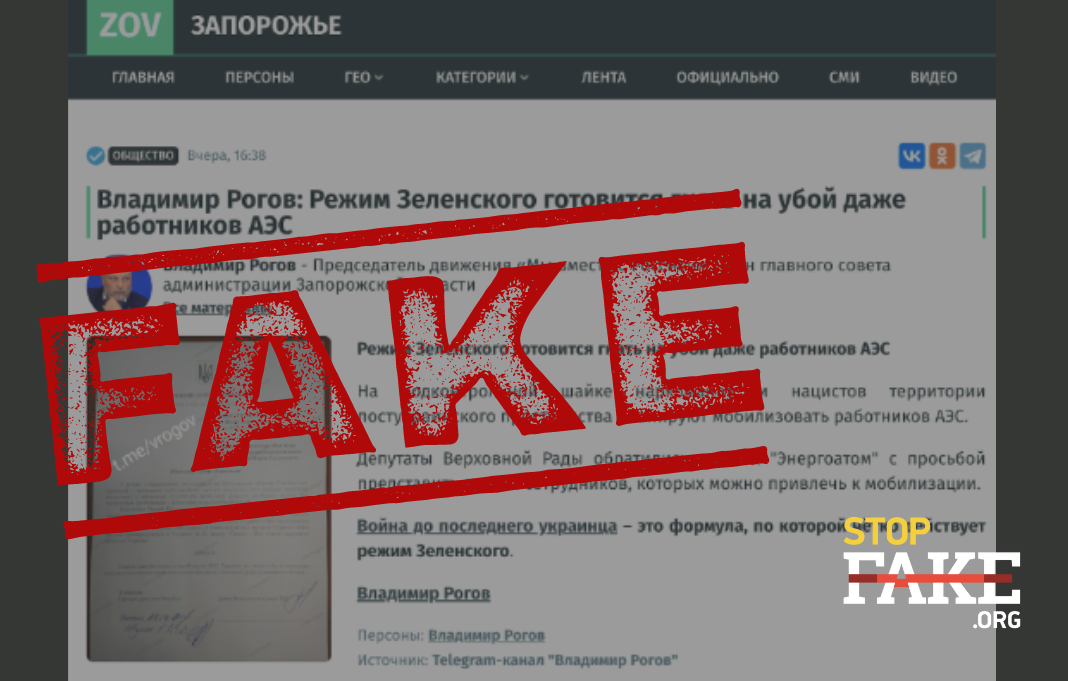Screen dimensions: 1068x681
Task: Expand the ГЕО dropdown menu
Action: 363,78
